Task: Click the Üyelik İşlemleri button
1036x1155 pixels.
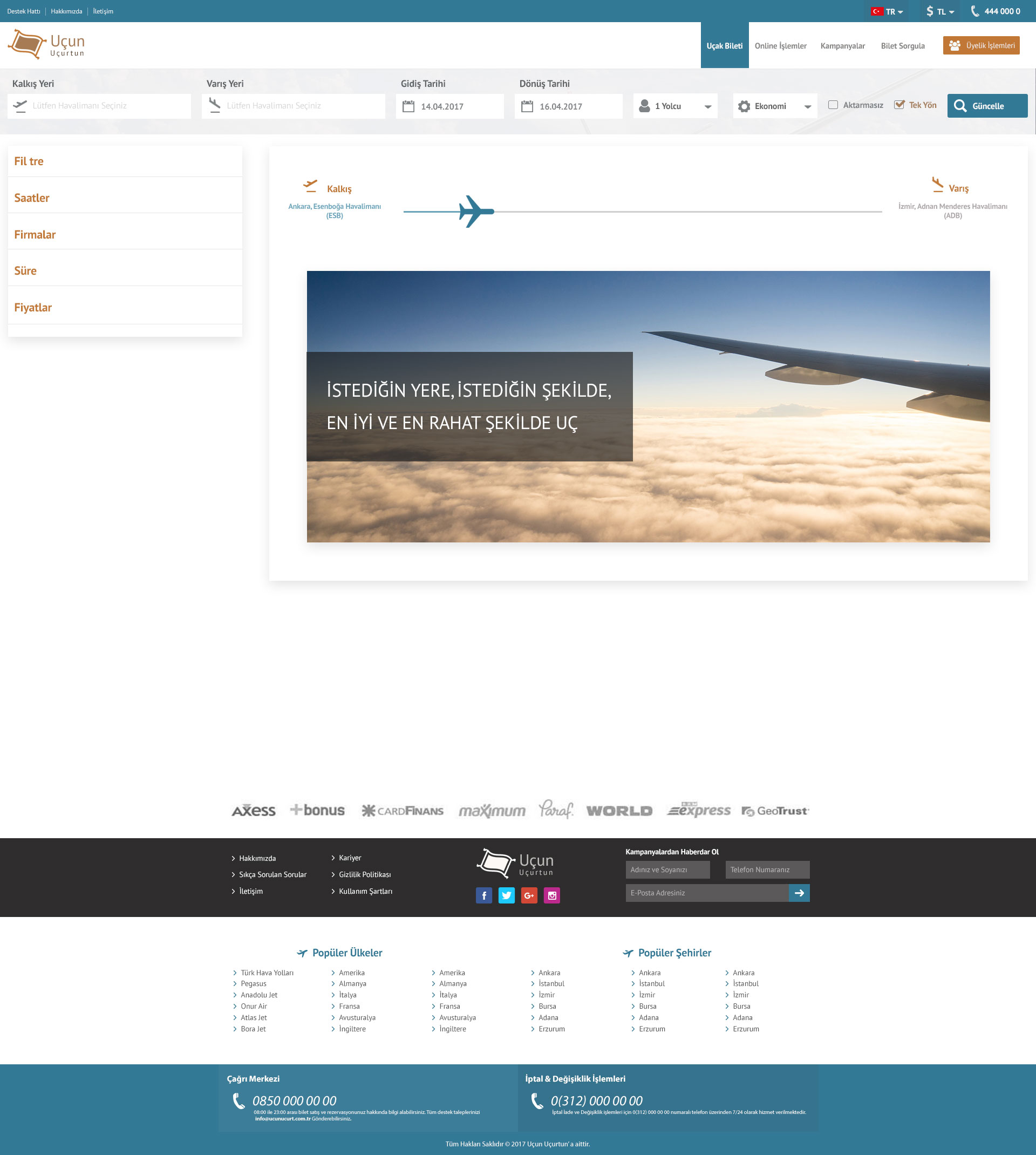Action: tap(981, 45)
